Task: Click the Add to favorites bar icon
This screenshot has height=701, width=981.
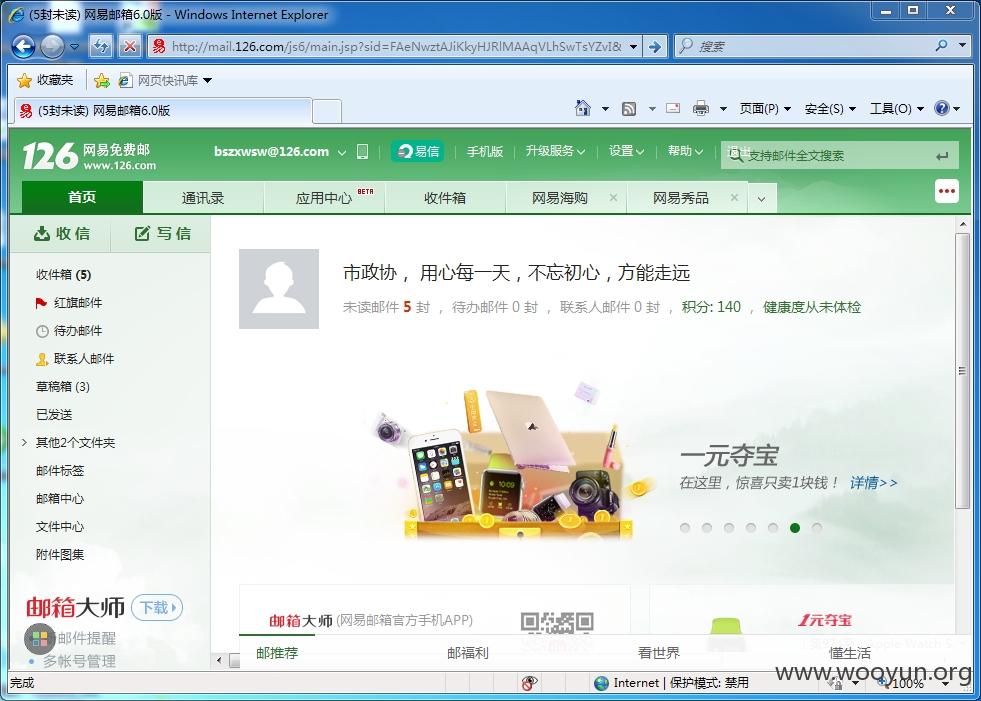Action: point(101,80)
